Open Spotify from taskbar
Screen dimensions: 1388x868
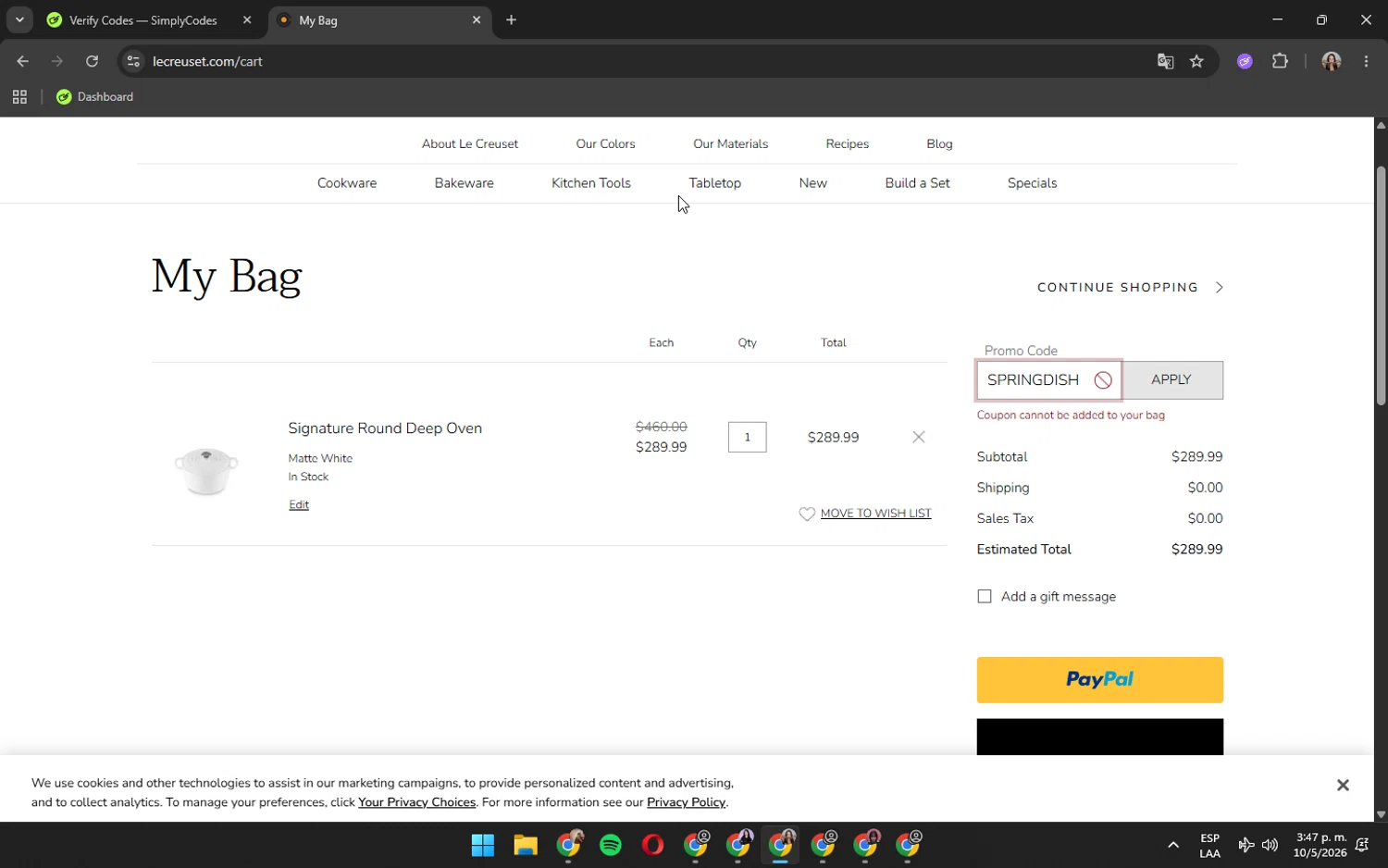(611, 845)
